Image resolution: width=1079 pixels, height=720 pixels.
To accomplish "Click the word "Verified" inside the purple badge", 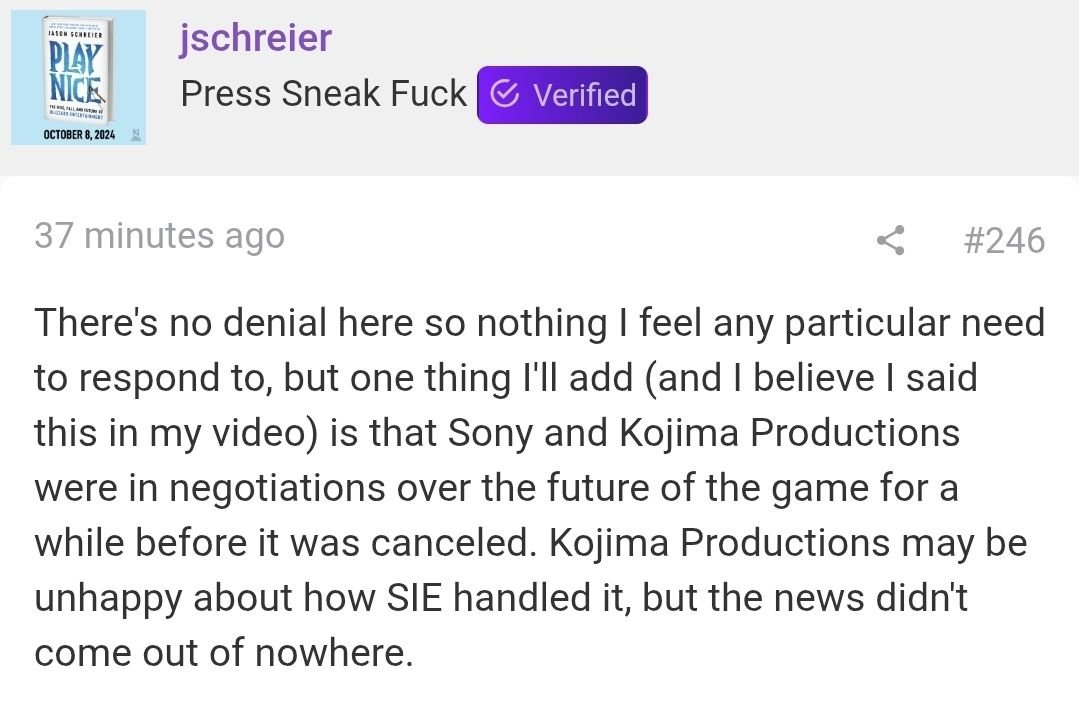I will pyautogui.click(x=584, y=95).
